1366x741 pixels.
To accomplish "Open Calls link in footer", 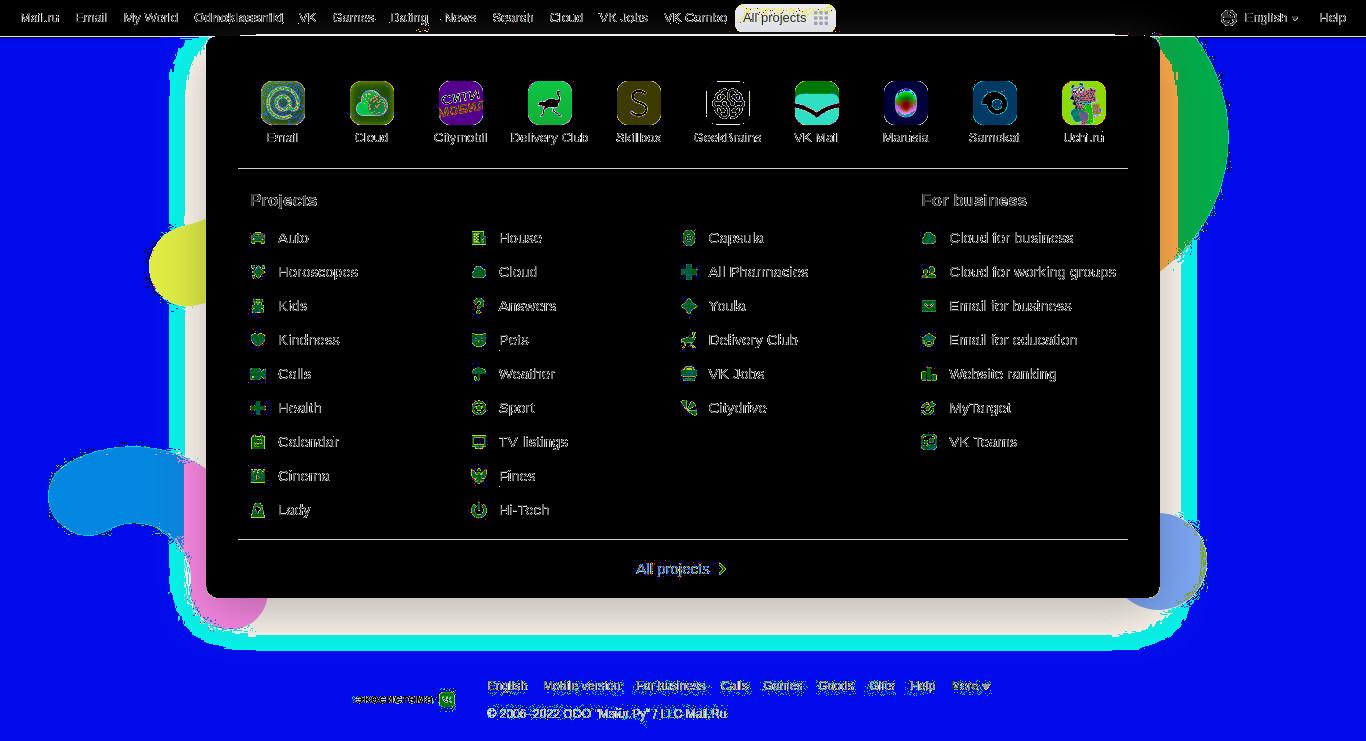I will coord(735,686).
